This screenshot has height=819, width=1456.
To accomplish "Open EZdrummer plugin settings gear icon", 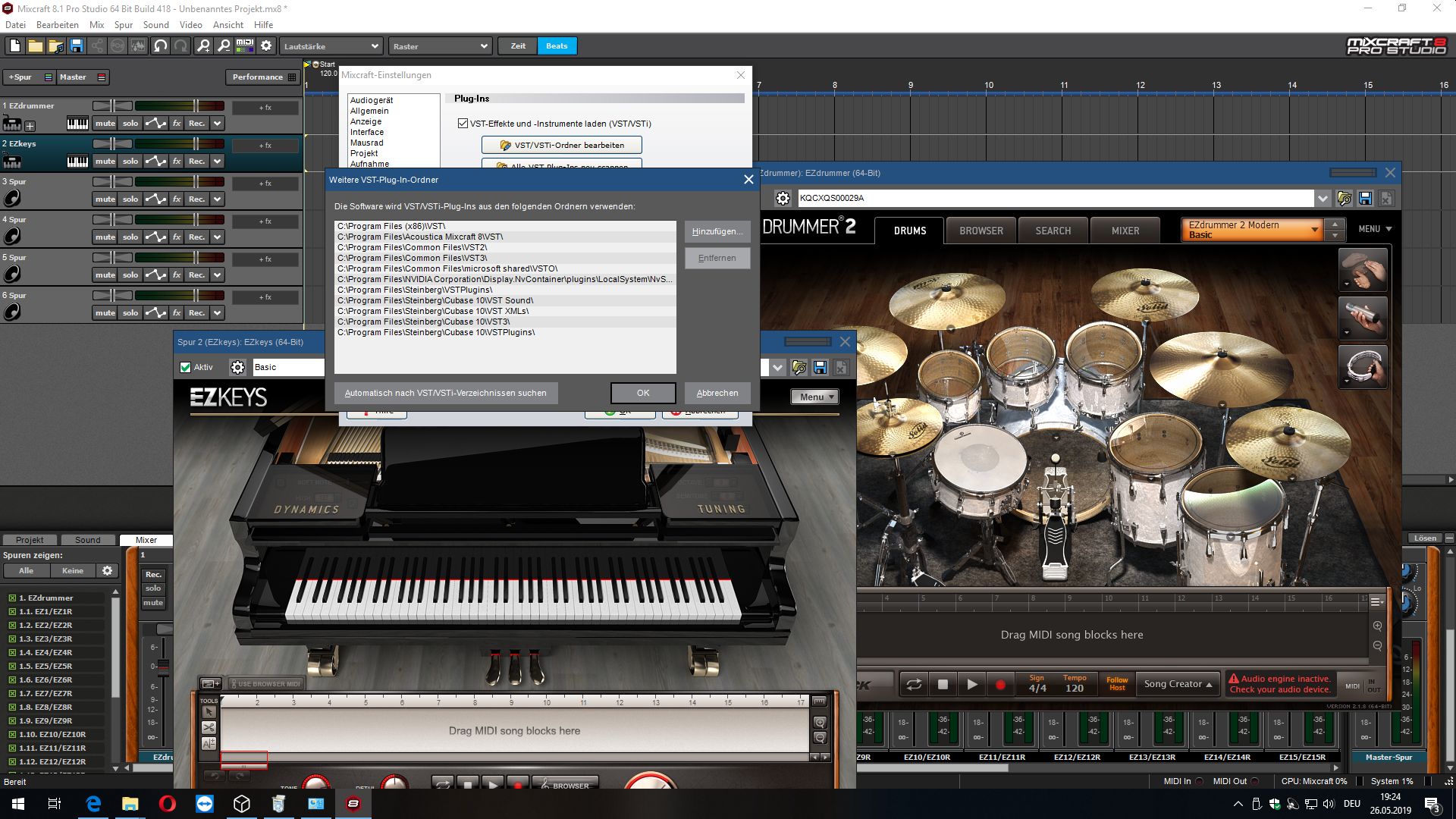I will coord(783,199).
